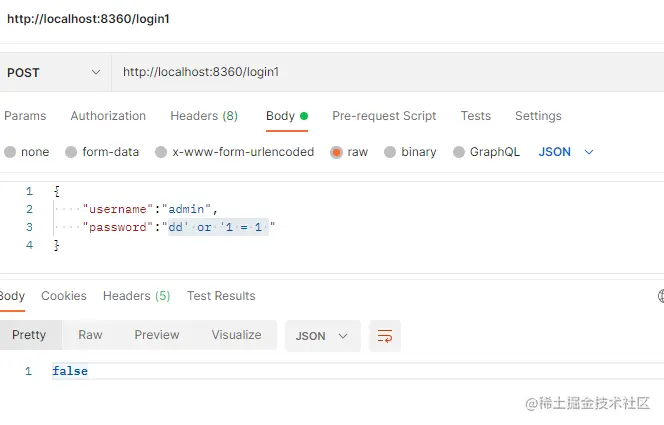Choose the GraphQL body type
The width and height of the screenshot is (664, 425).
click(x=459, y=152)
